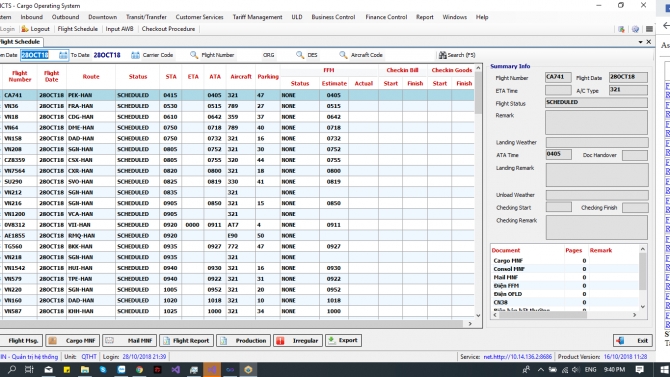
Task: Select the Flight Schedule tab
Action: point(20,41)
